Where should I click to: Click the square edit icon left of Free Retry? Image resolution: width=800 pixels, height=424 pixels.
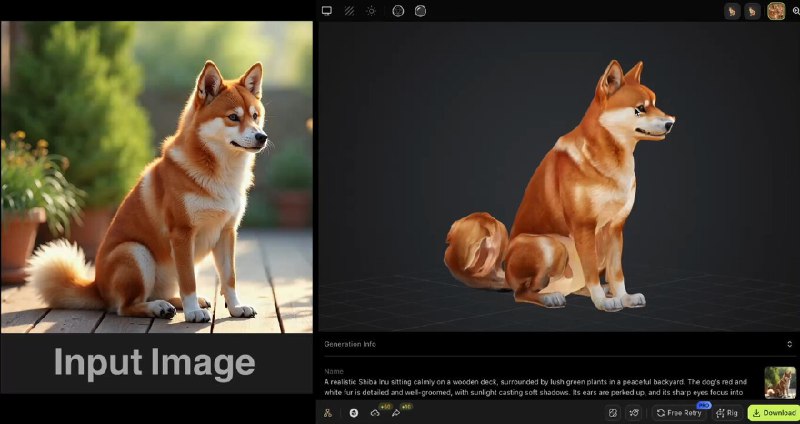612,412
